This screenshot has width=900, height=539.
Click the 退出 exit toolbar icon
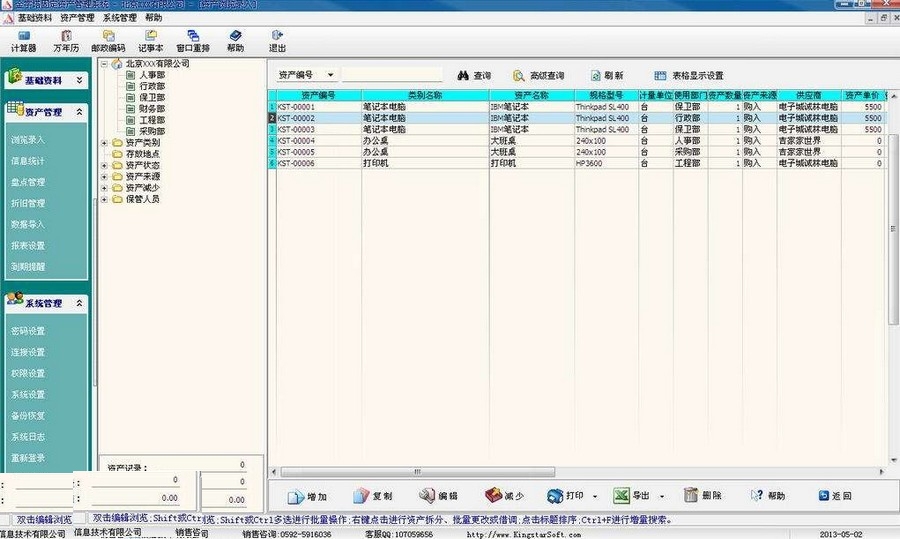point(277,41)
